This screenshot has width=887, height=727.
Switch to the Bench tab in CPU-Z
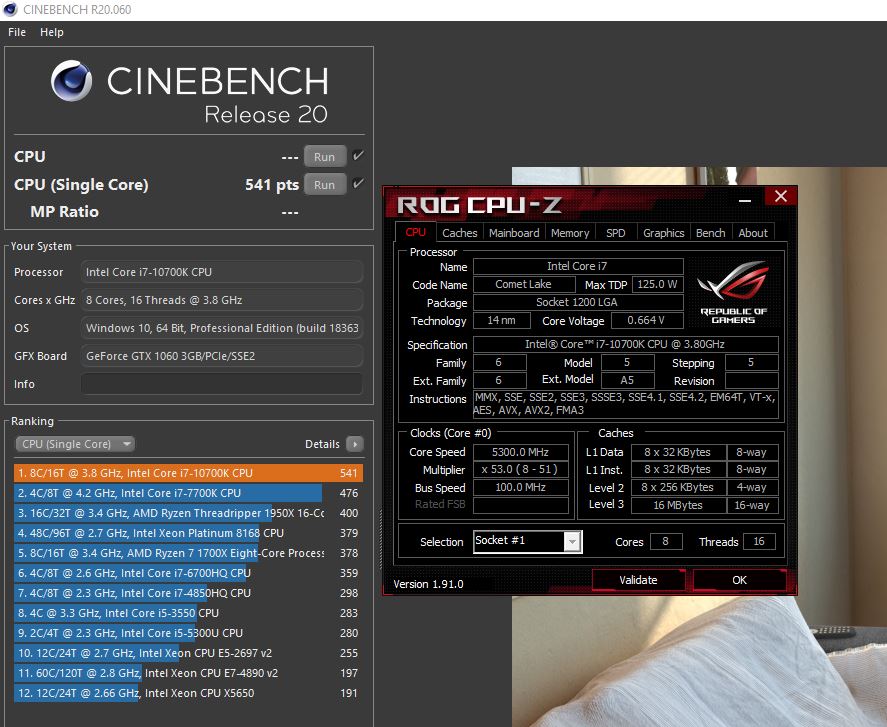[711, 233]
